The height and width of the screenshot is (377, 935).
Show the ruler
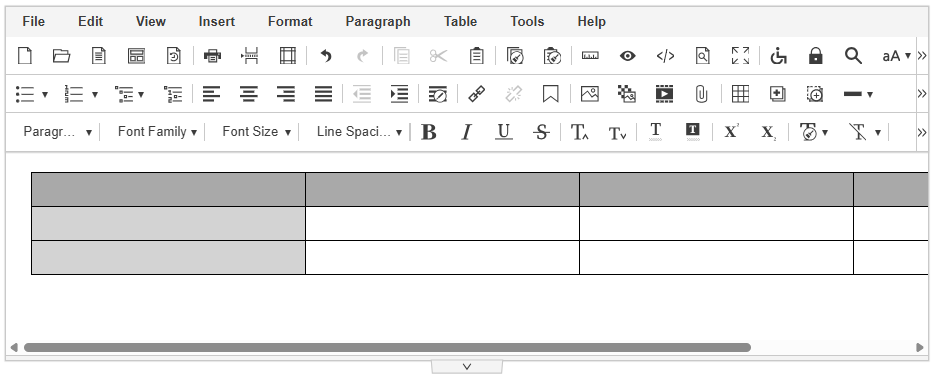pyautogui.click(x=590, y=56)
